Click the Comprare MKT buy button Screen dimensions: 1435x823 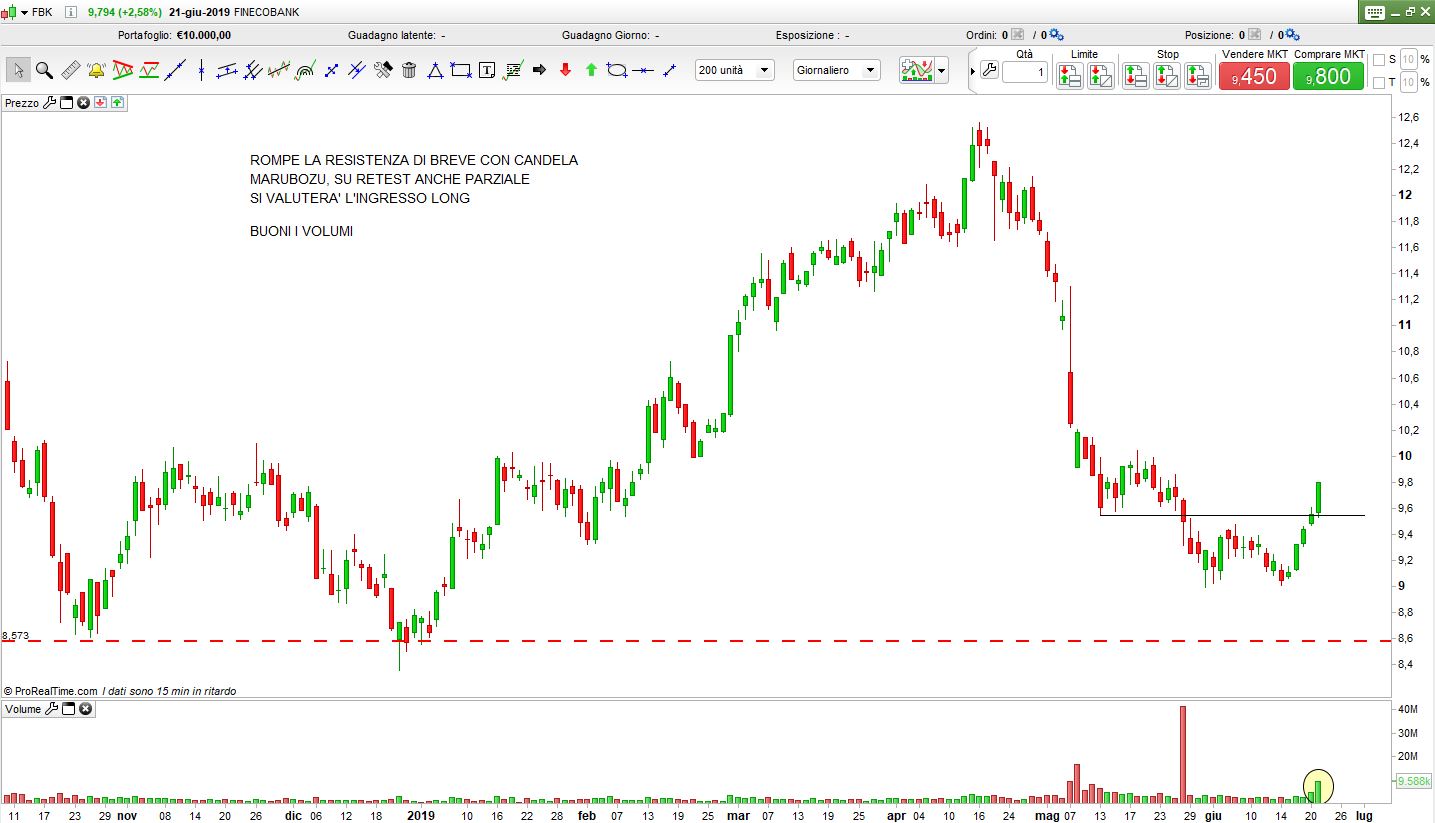[1328, 76]
